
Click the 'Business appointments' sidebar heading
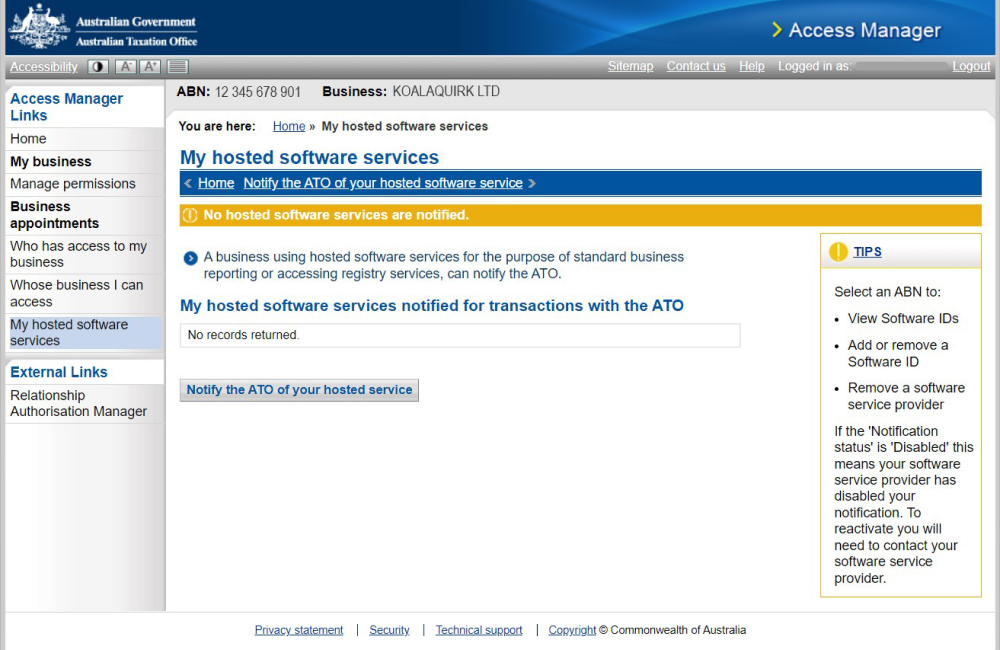(x=54, y=215)
